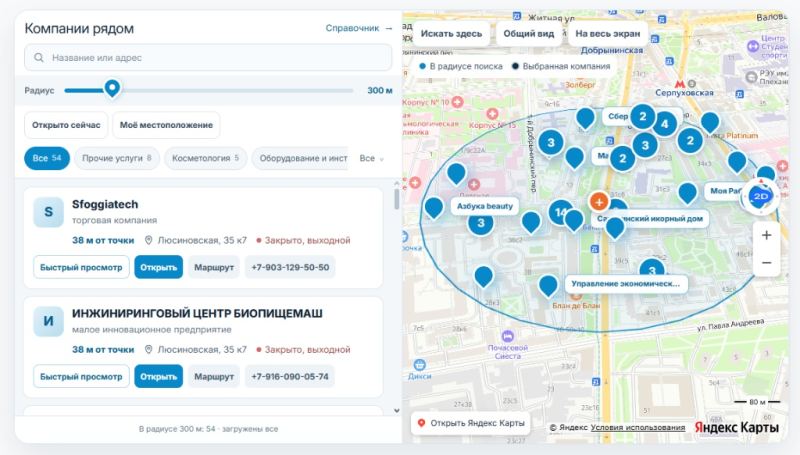Click Открыть for ИНЖИНИРИНГОВЫЙ ЦЕНТР БИОПИЩЕМАШ
800x455 pixels.
(x=158, y=376)
